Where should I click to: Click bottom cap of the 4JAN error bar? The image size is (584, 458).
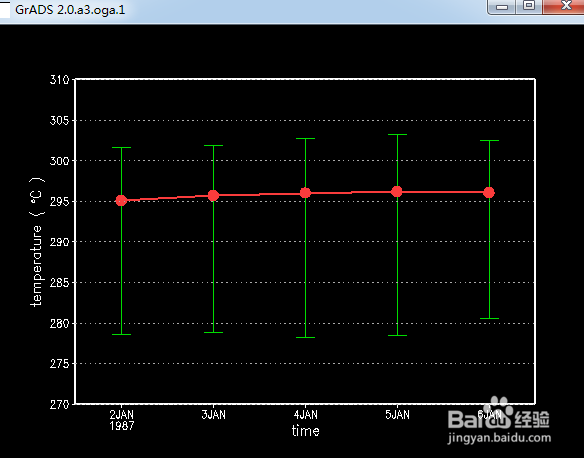click(x=305, y=337)
